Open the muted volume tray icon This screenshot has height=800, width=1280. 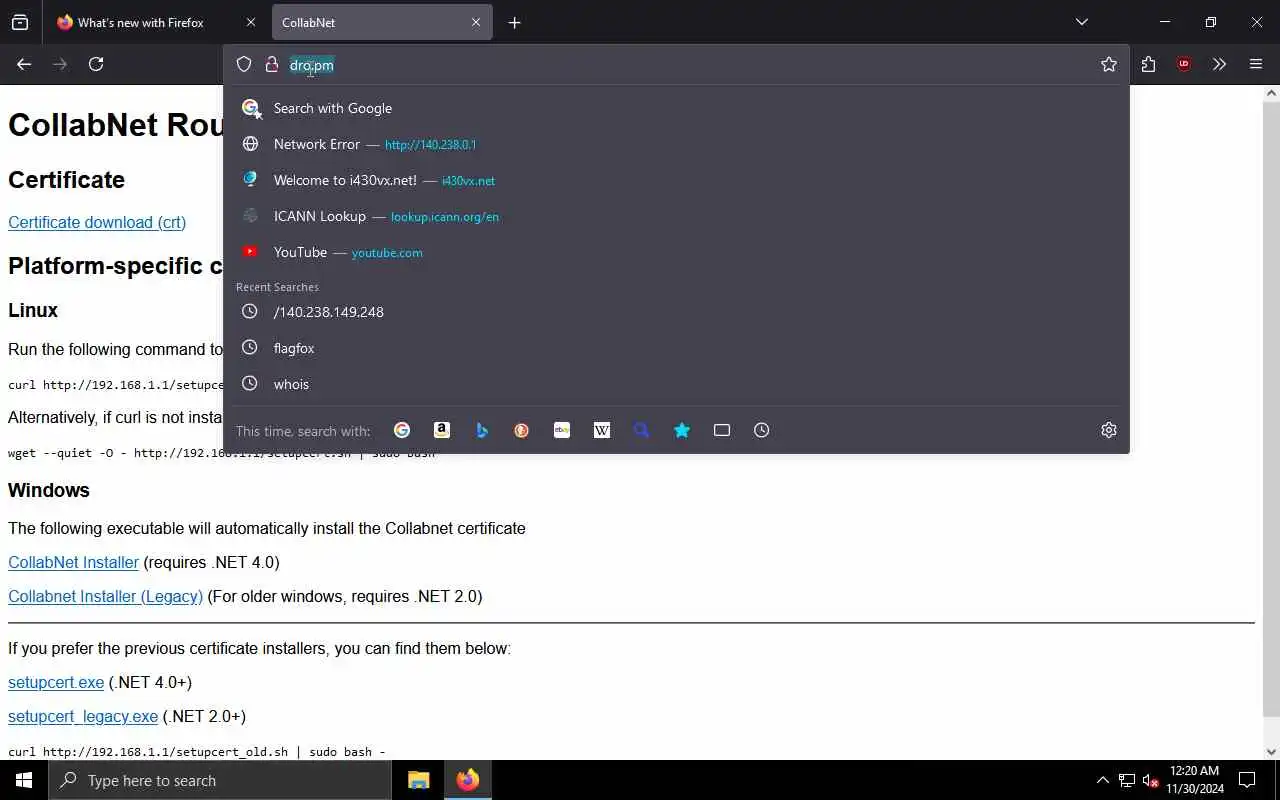(x=1151, y=780)
